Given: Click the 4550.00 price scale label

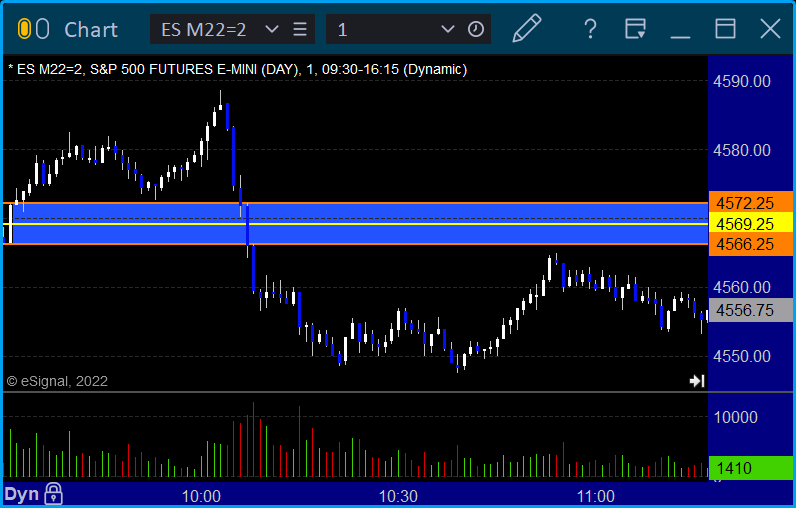Looking at the screenshot, I should 742,356.
